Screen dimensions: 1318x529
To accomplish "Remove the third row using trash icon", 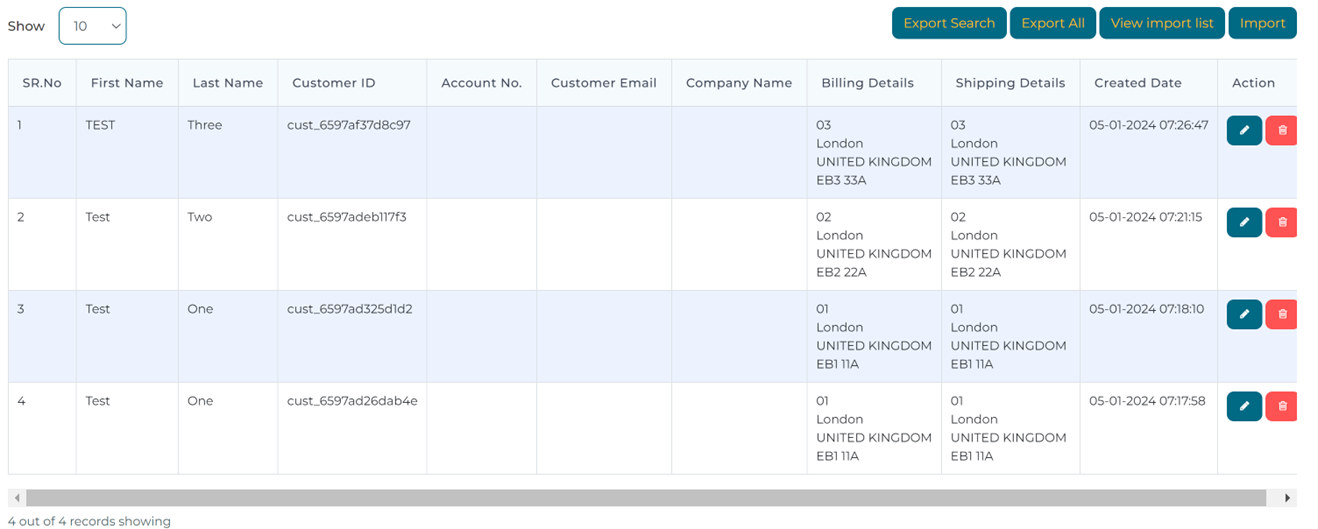I will tap(1281, 314).
